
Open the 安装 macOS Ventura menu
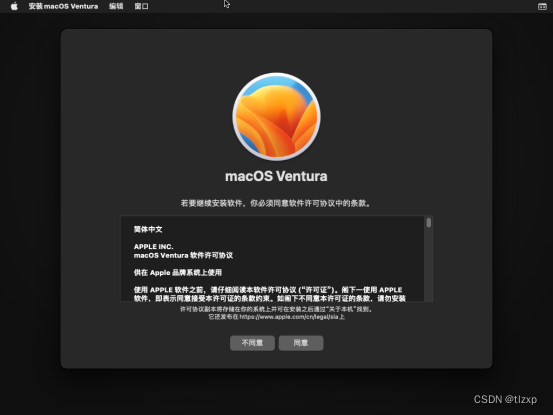point(63,6)
